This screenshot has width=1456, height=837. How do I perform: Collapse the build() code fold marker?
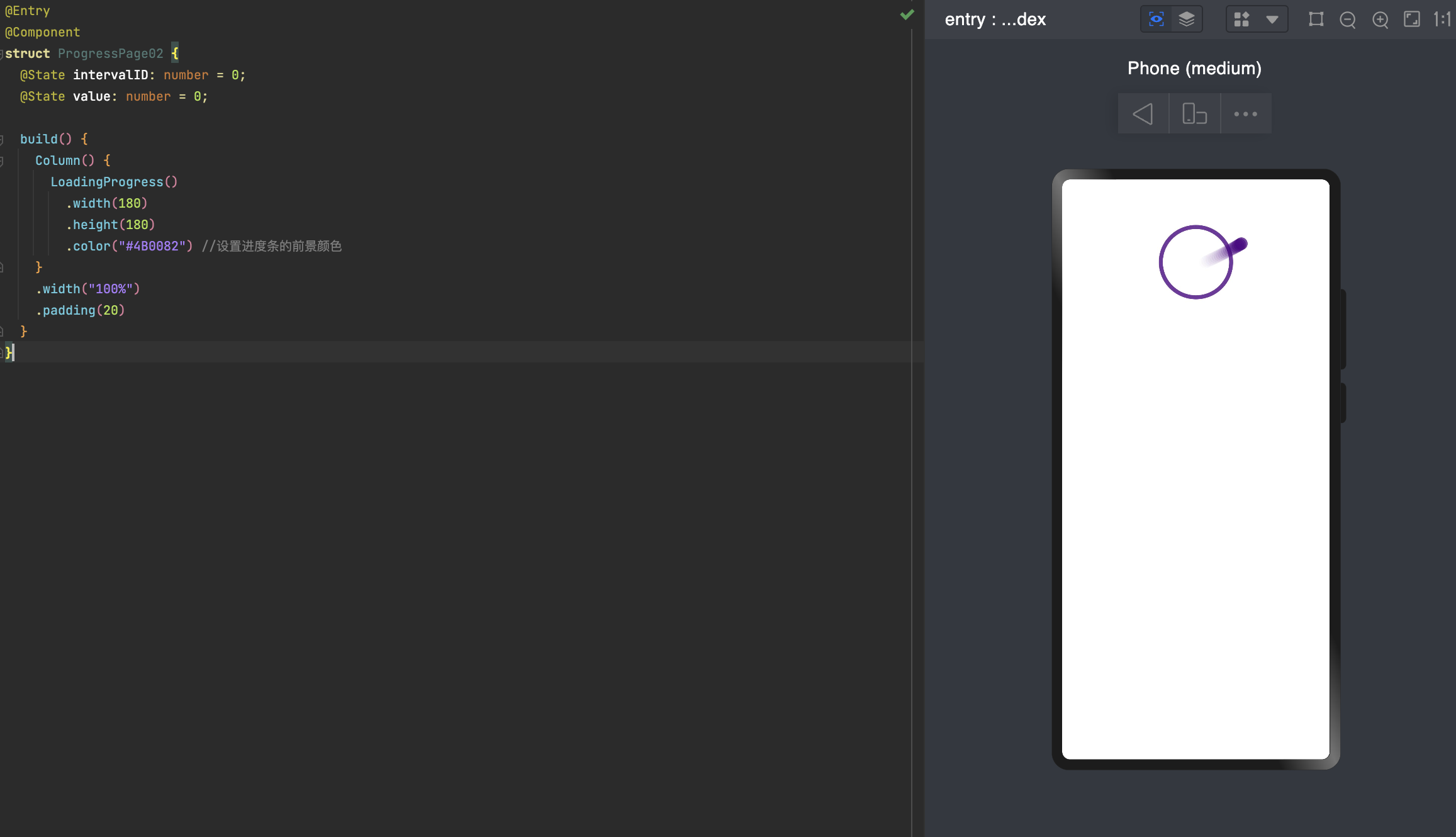[2, 139]
